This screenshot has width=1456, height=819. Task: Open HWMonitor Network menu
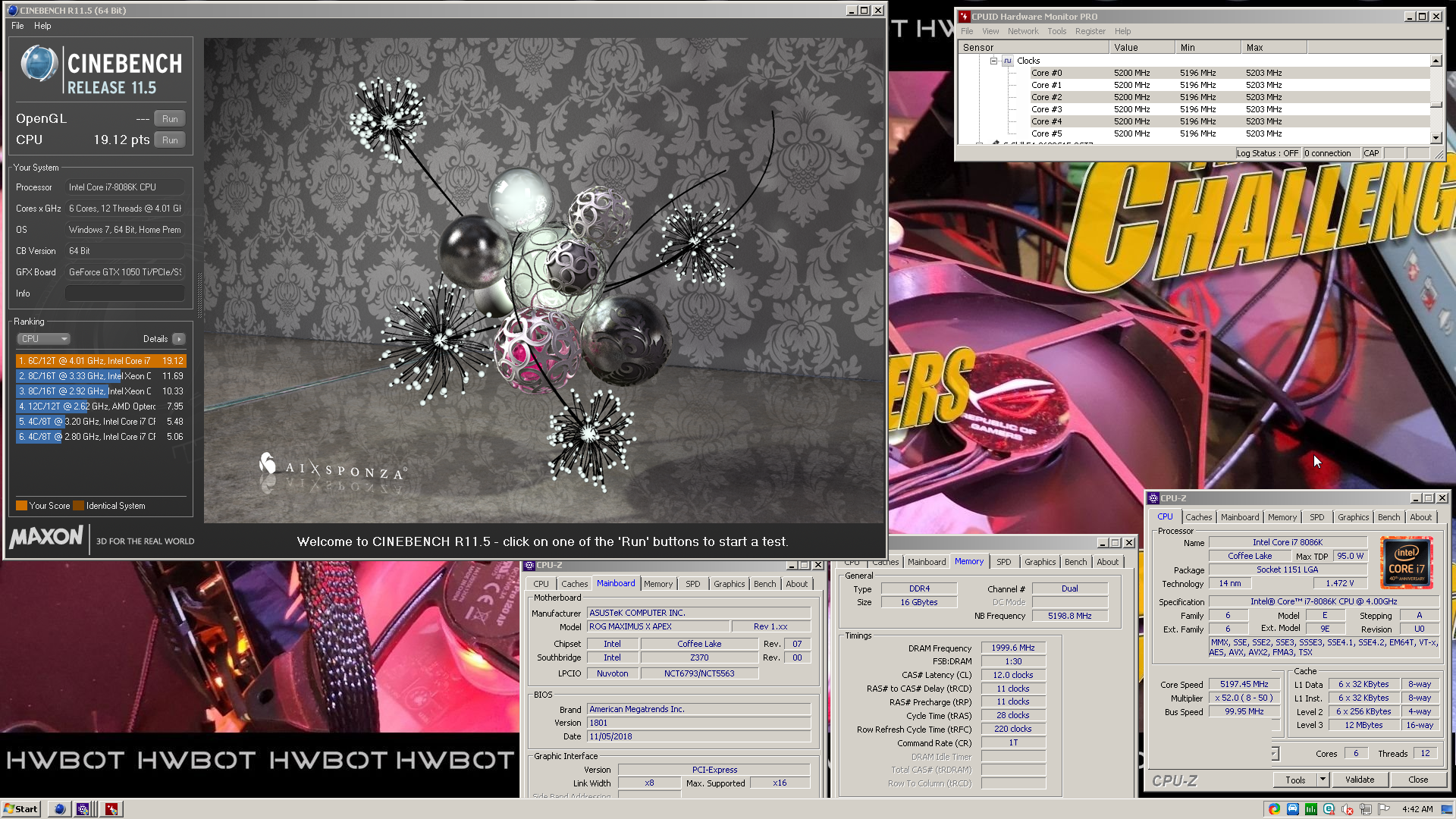pyautogui.click(x=1023, y=31)
